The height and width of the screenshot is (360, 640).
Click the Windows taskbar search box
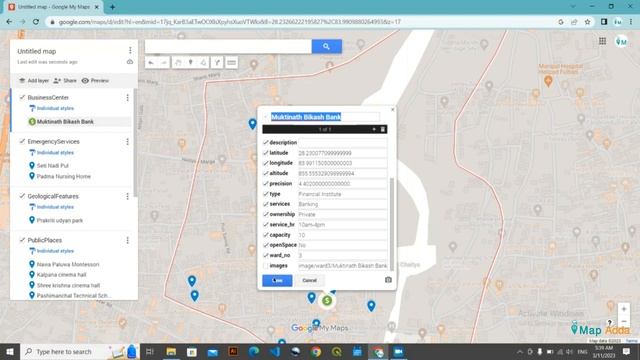[x=80, y=351]
